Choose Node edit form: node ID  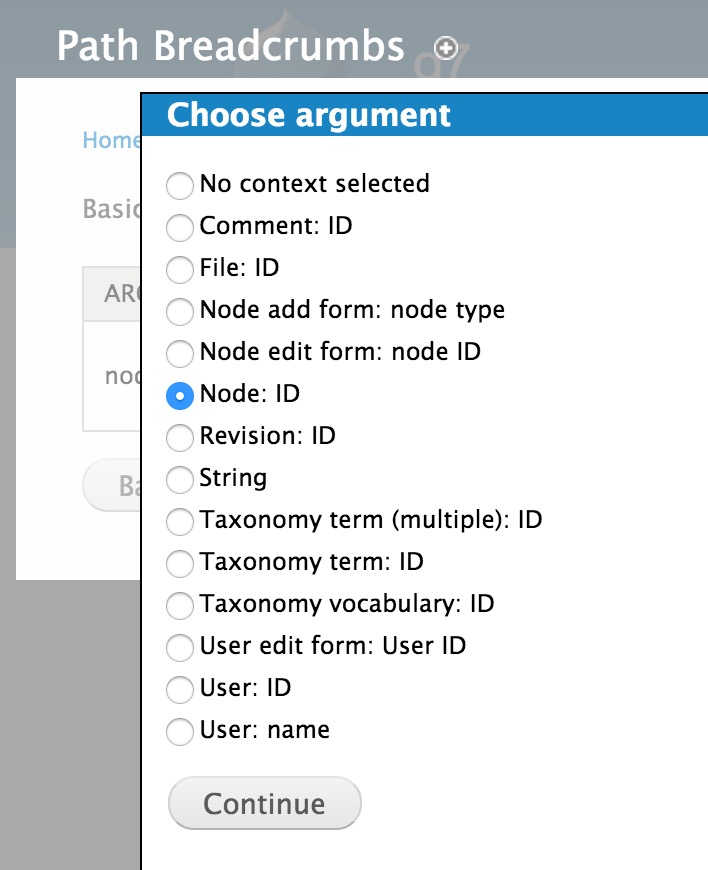[180, 354]
